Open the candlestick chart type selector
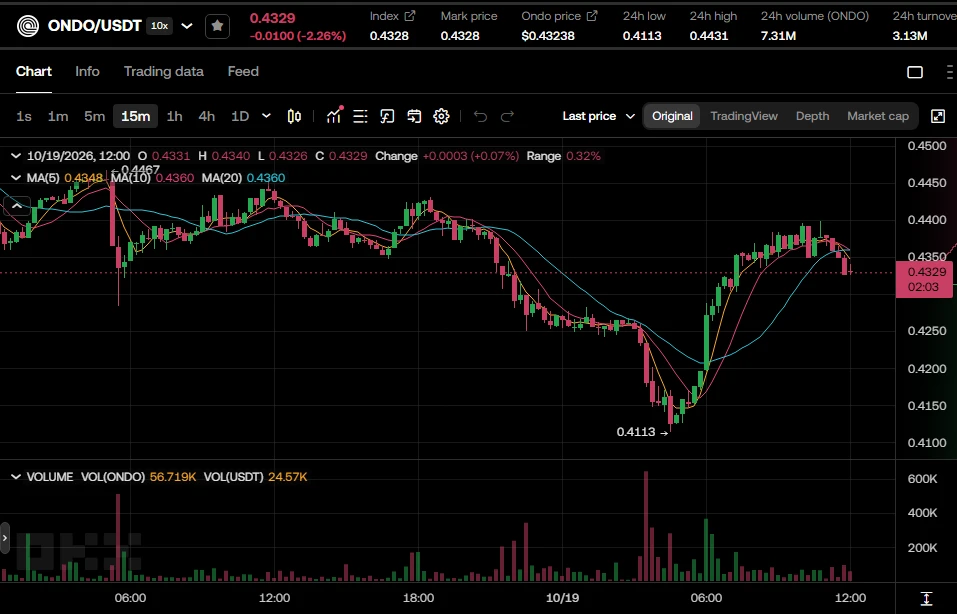Image resolution: width=957 pixels, height=614 pixels. coord(294,116)
